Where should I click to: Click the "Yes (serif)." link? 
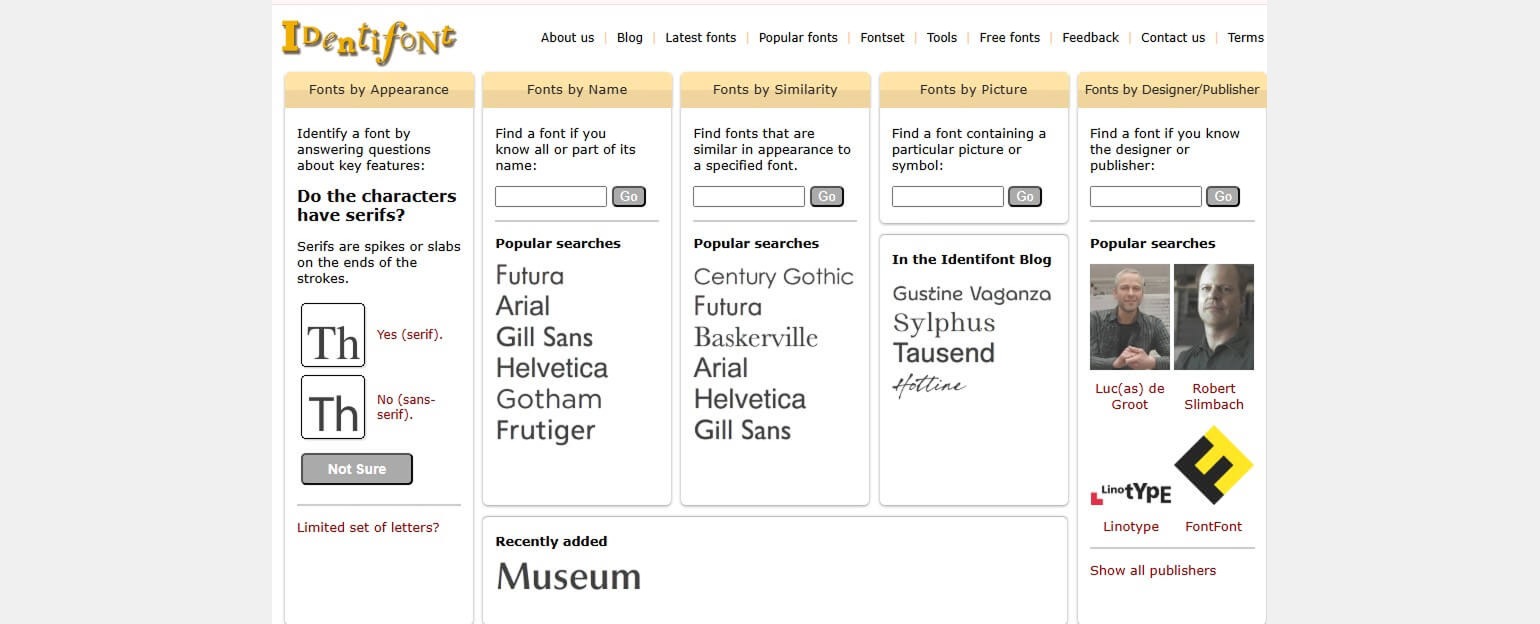click(x=410, y=335)
